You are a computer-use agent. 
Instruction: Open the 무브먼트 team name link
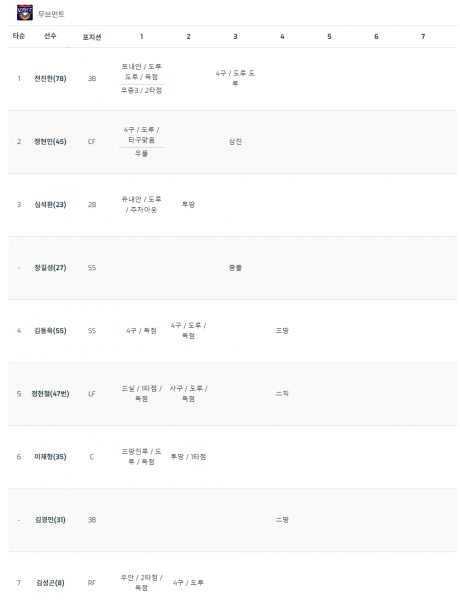[51, 14]
